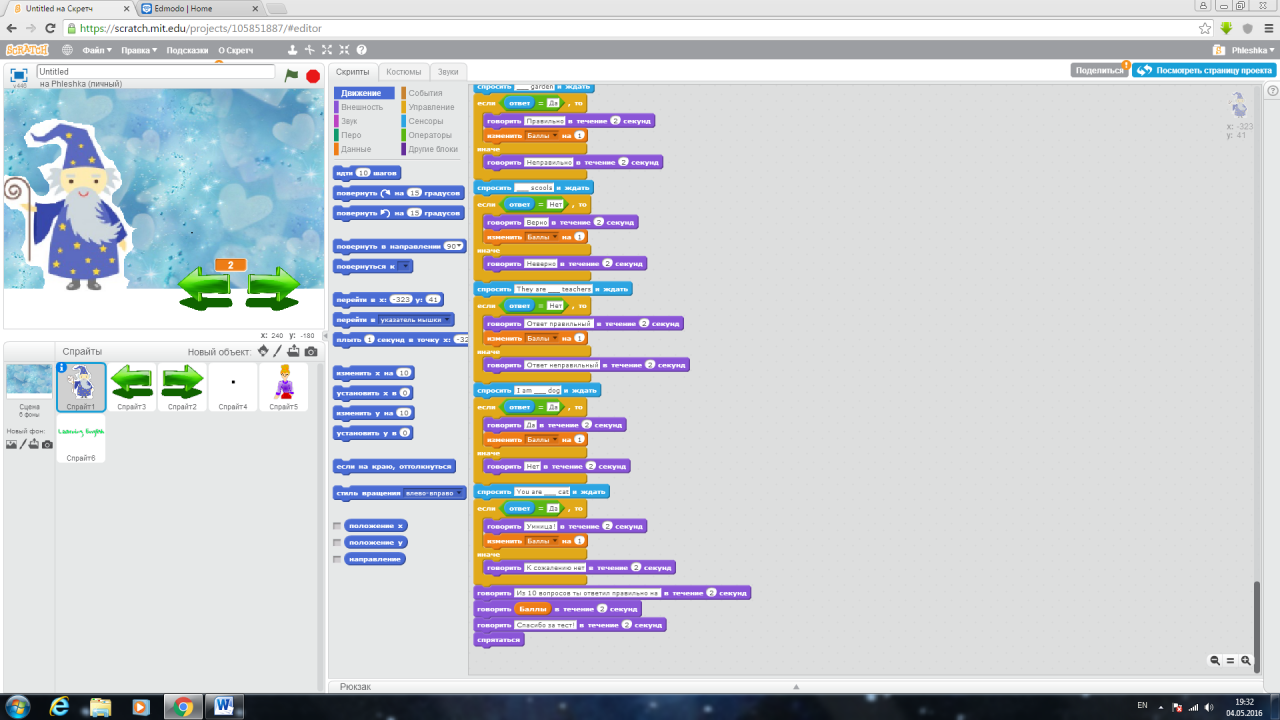Screen dimensions: 1280x720
Task: Click the Scratch logo
Action: tap(26, 50)
